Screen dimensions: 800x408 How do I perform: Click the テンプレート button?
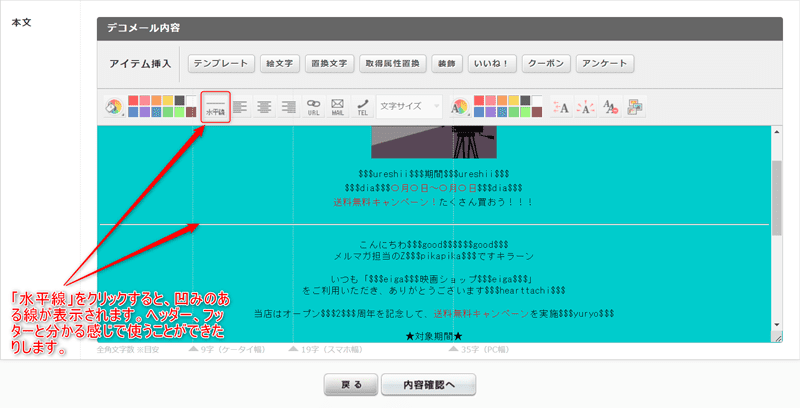(x=221, y=64)
